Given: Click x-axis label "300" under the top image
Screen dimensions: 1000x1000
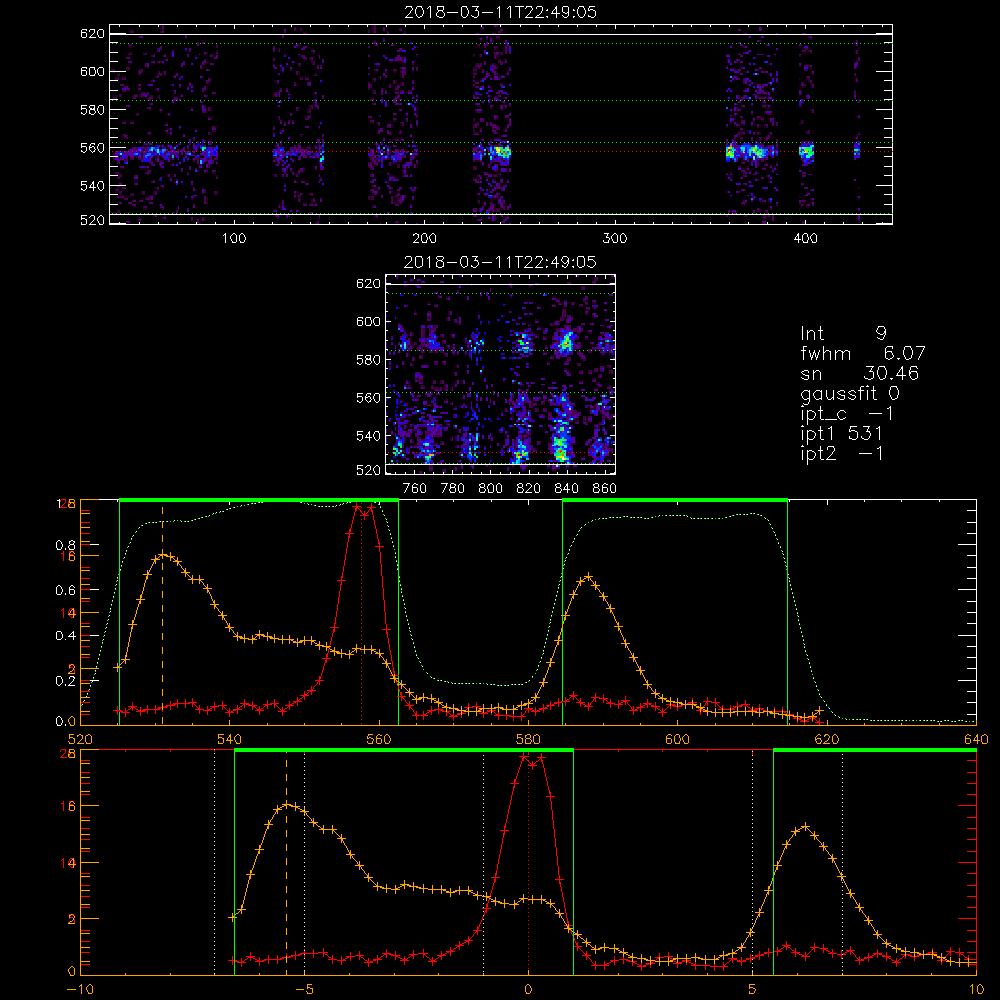Looking at the screenshot, I should tap(615, 239).
